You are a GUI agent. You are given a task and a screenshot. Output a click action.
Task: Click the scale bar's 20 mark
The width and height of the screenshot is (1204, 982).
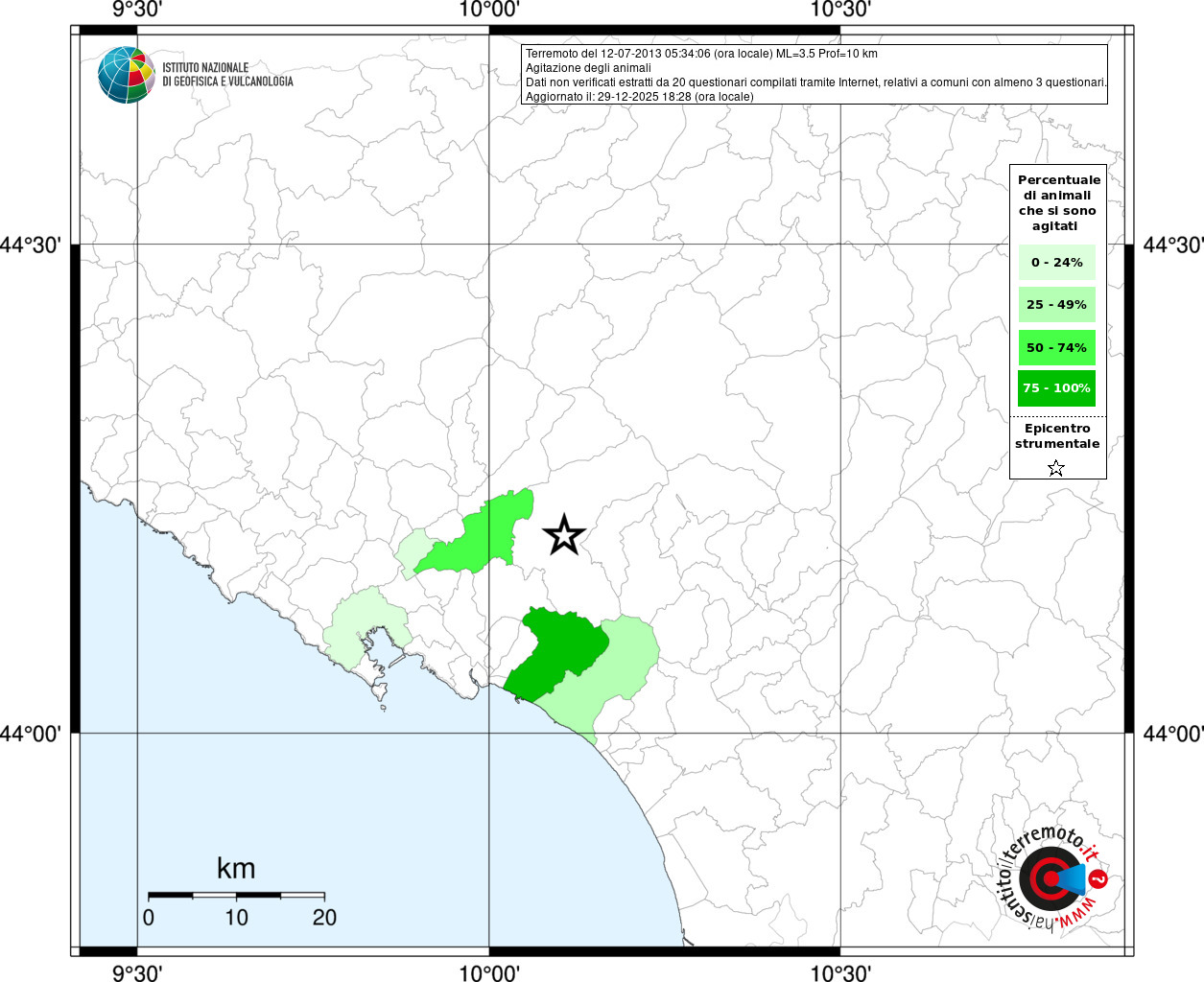click(324, 917)
